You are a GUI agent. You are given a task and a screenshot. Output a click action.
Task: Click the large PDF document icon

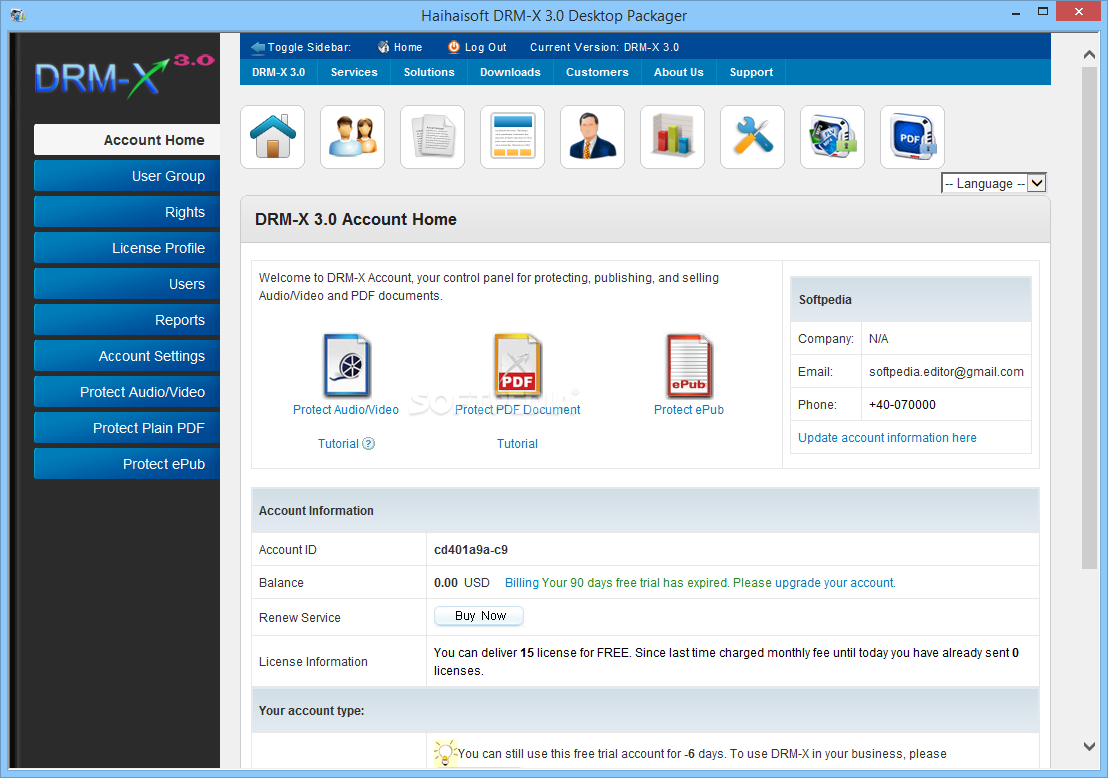(517, 365)
